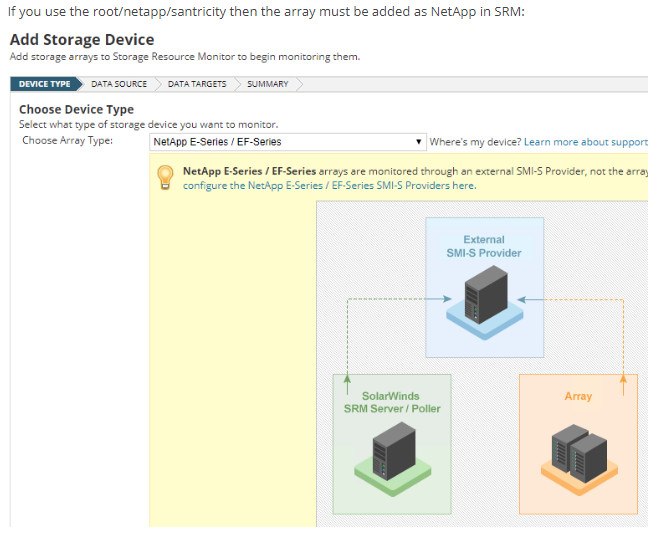Go to the SUMMARY step
This screenshot has width=668, height=540.
pyautogui.click(x=268, y=84)
